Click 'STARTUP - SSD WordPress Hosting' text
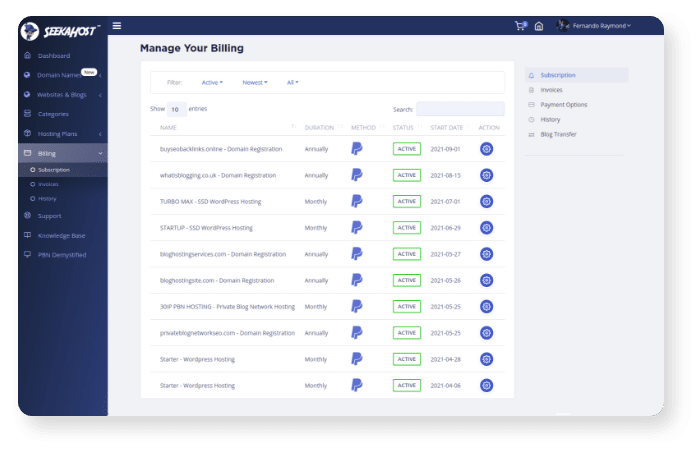The height and width of the screenshot is (454, 700). tap(206, 228)
